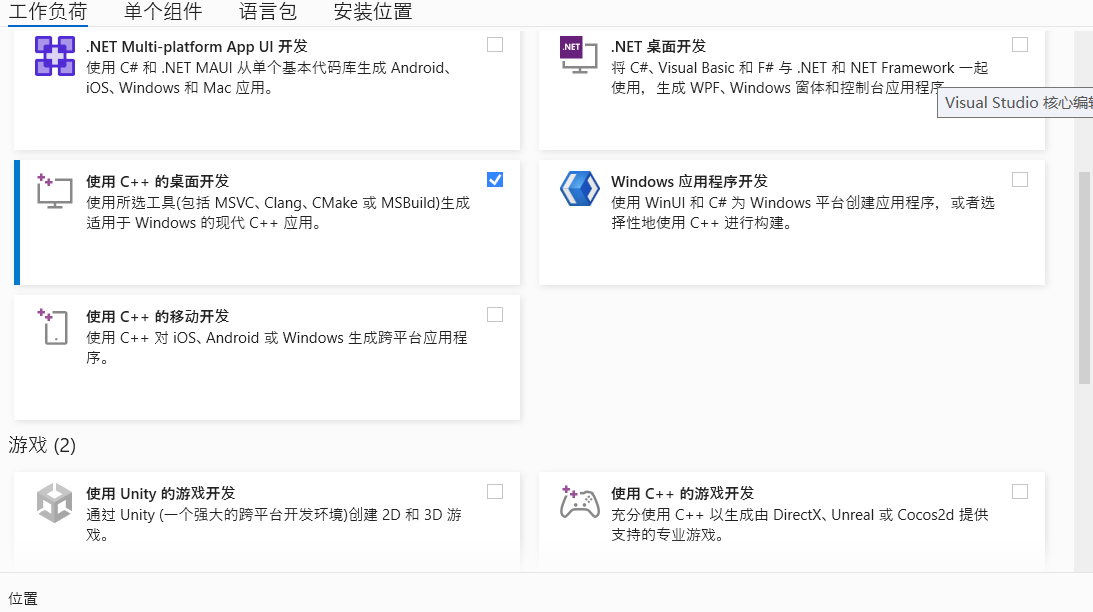Viewport: 1093px width, 612px height.
Task: Select the 使用 C++ 的移动开发 title
Action: pyautogui.click(x=158, y=317)
